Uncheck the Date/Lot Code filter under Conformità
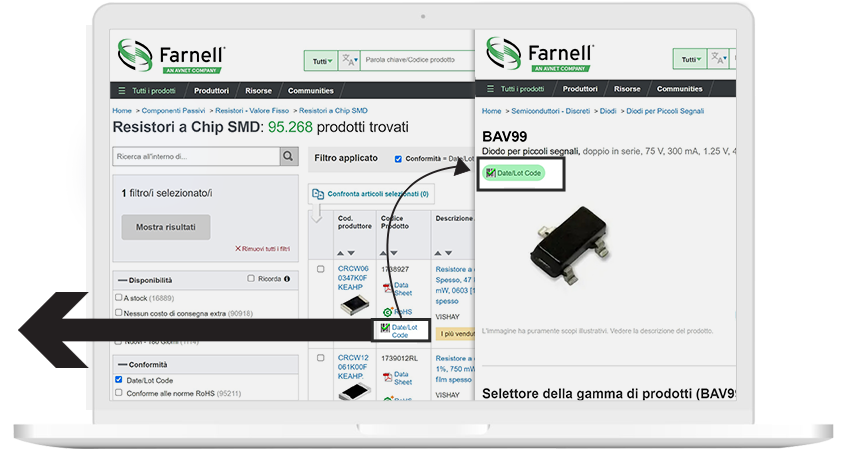The image size is (850, 454). (x=119, y=380)
